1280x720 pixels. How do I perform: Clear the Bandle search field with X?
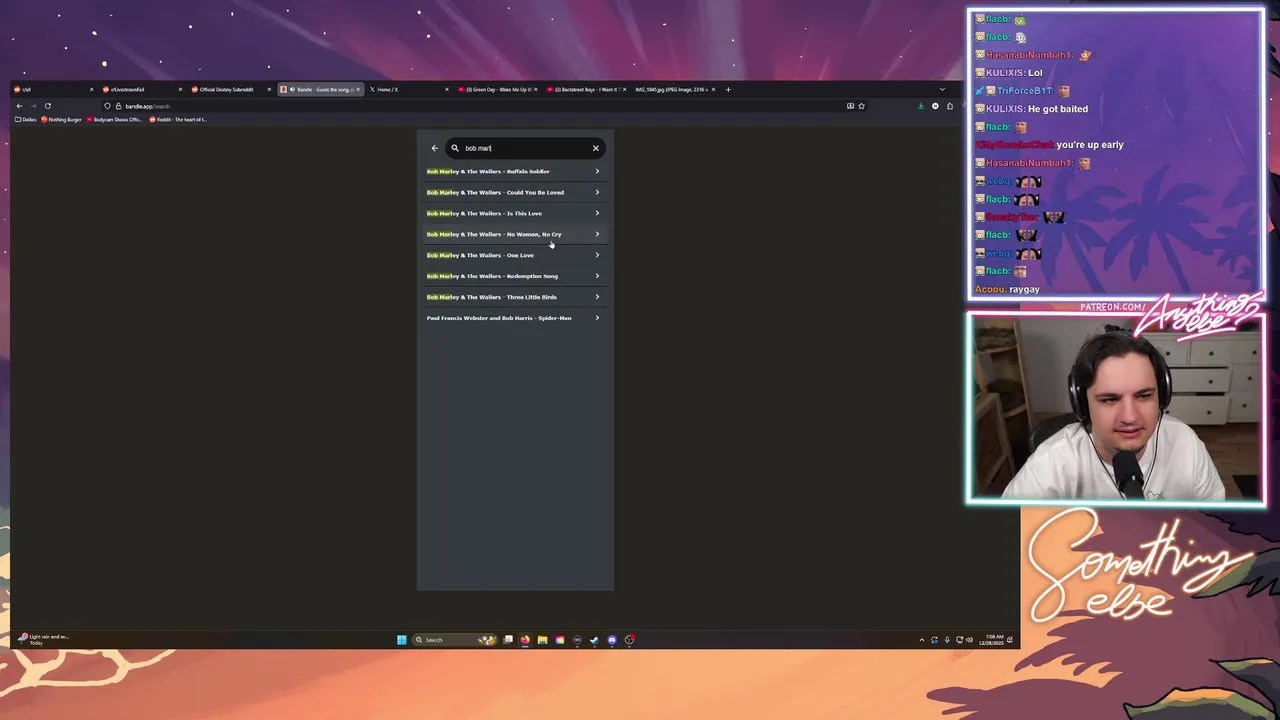pos(595,148)
